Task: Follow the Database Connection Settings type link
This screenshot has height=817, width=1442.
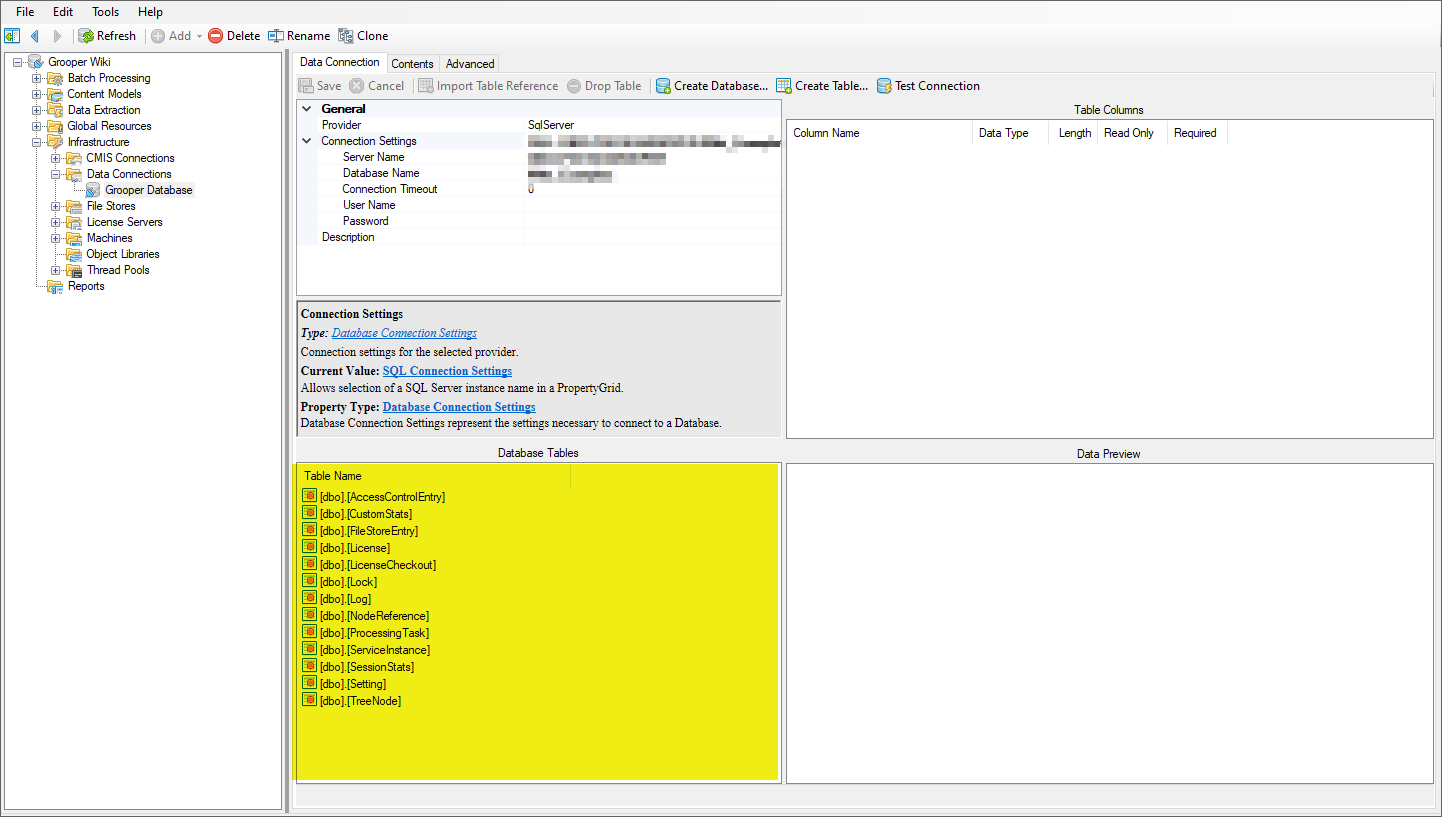Action: 404,333
